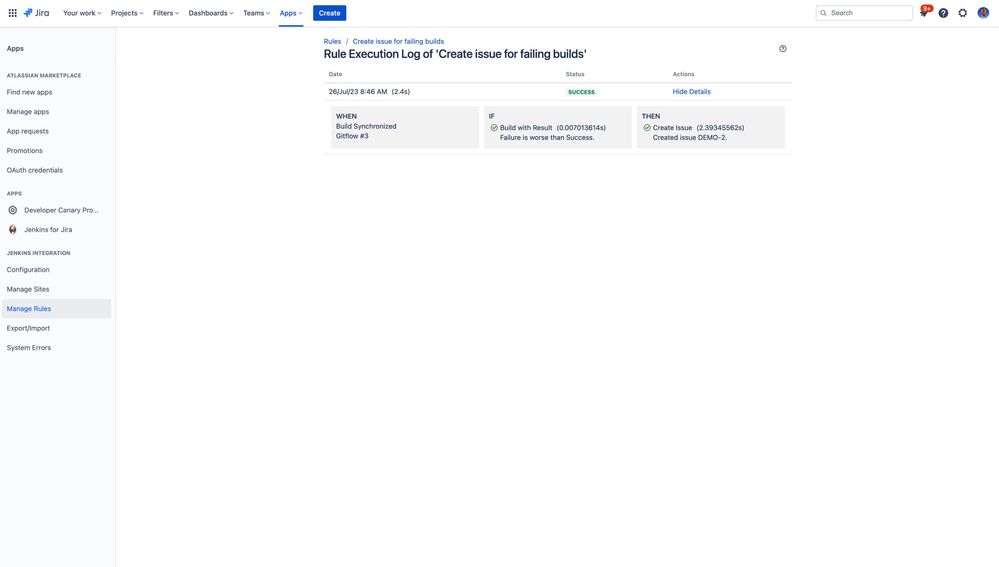Open the help question mark icon

click(943, 13)
